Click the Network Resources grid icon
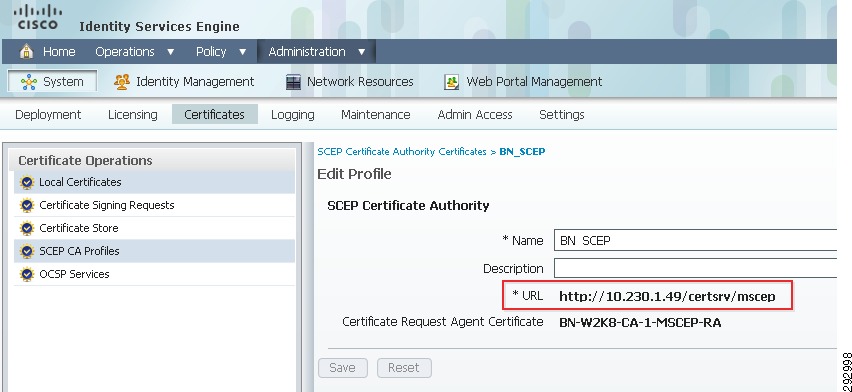 (293, 82)
